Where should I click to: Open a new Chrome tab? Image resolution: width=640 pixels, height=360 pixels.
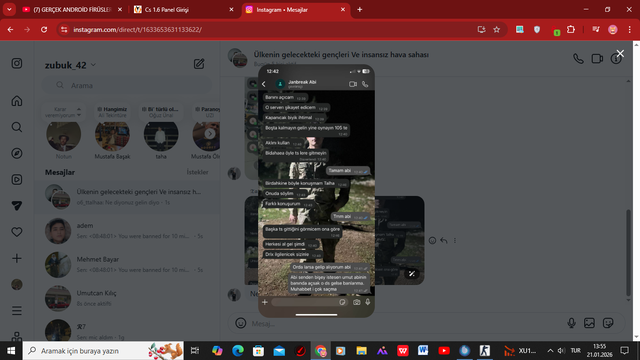click(360, 9)
